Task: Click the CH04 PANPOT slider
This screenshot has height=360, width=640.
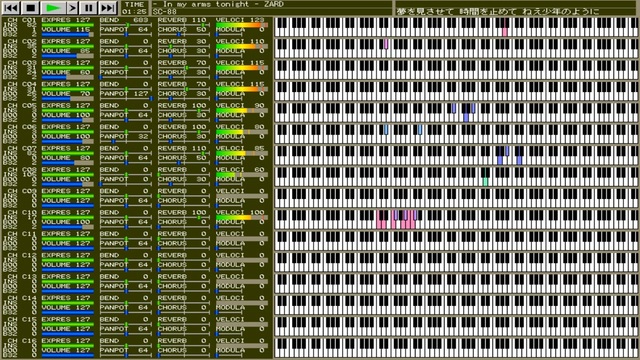Action: pyautogui.click(x=126, y=98)
